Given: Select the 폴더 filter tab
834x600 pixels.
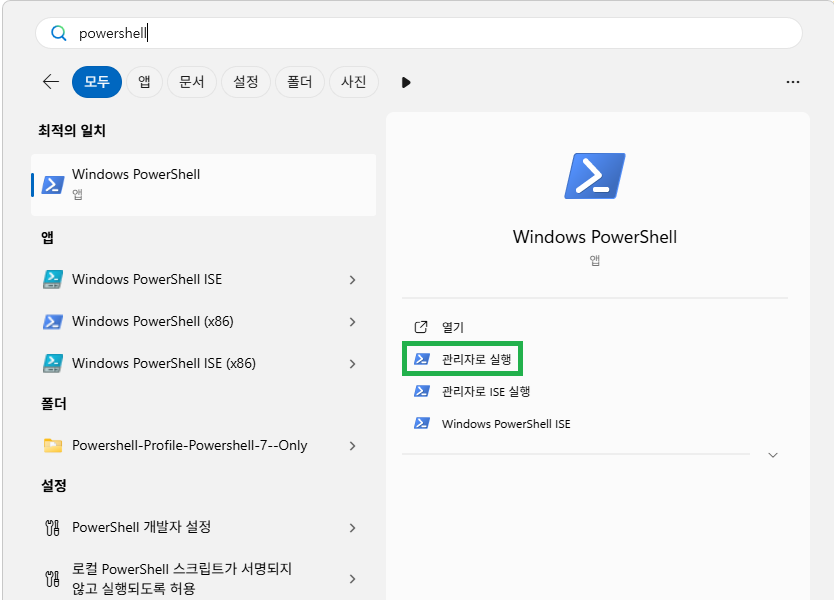Looking at the screenshot, I should click(x=299, y=82).
